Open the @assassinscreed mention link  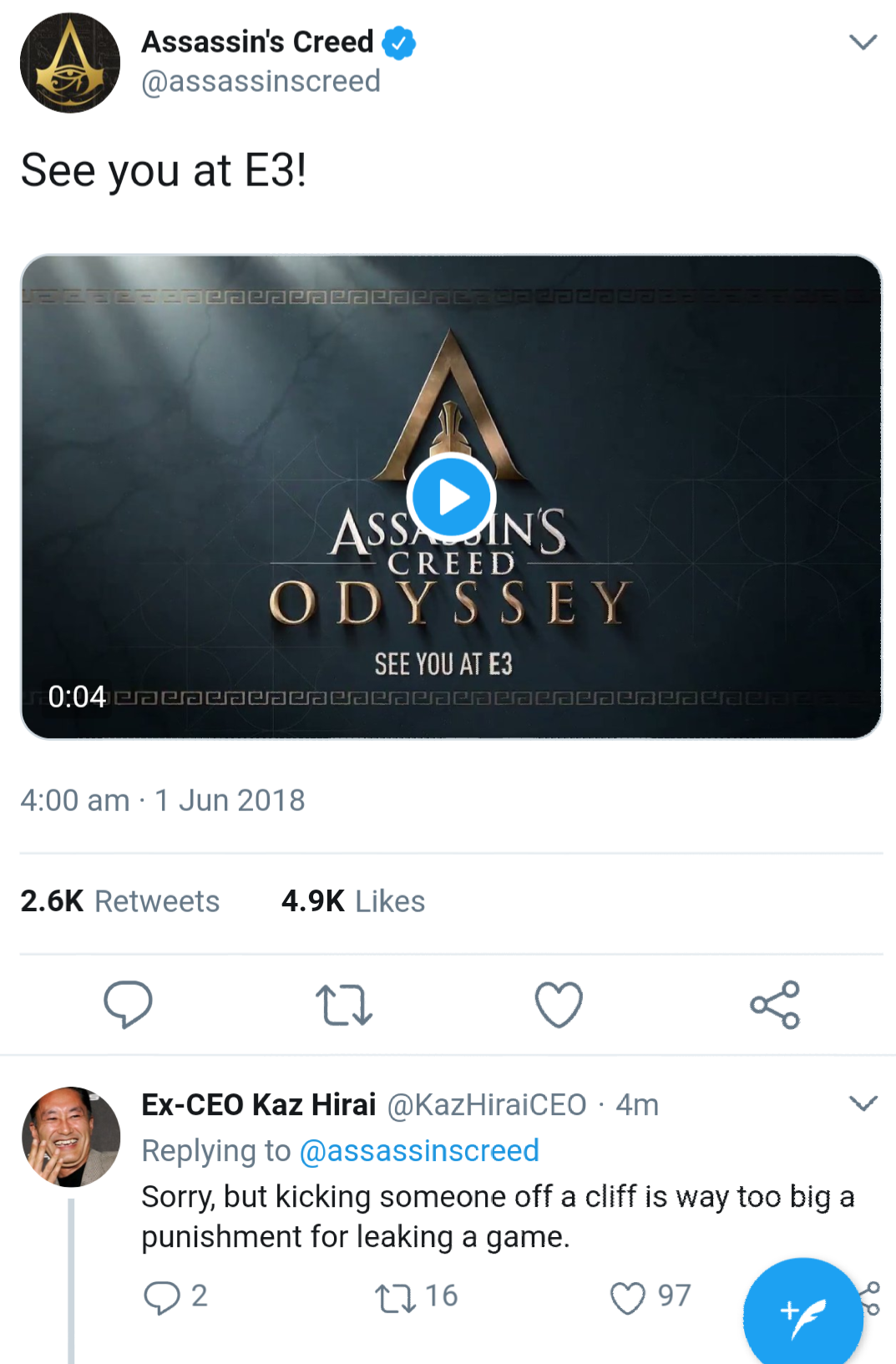[x=419, y=1150]
